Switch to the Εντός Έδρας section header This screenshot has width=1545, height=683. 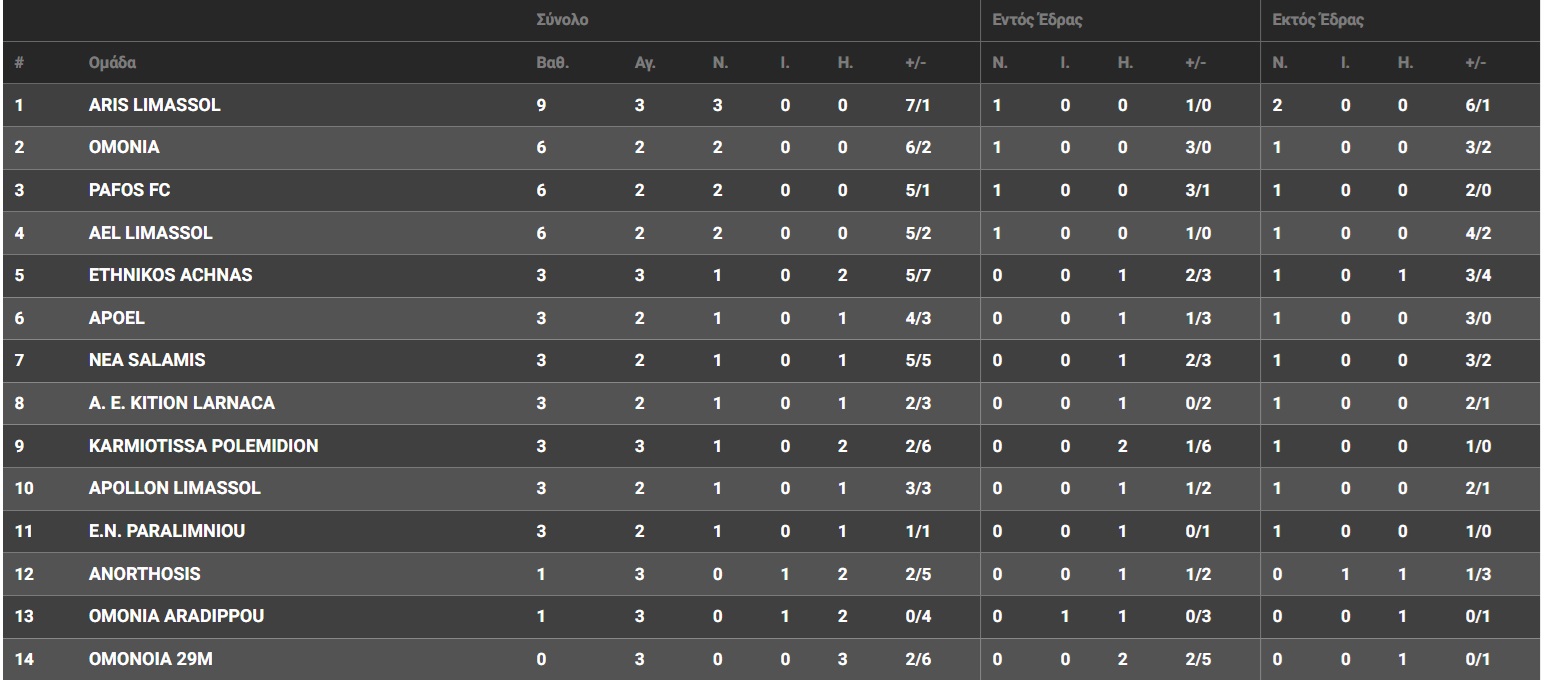pos(1038,20)
